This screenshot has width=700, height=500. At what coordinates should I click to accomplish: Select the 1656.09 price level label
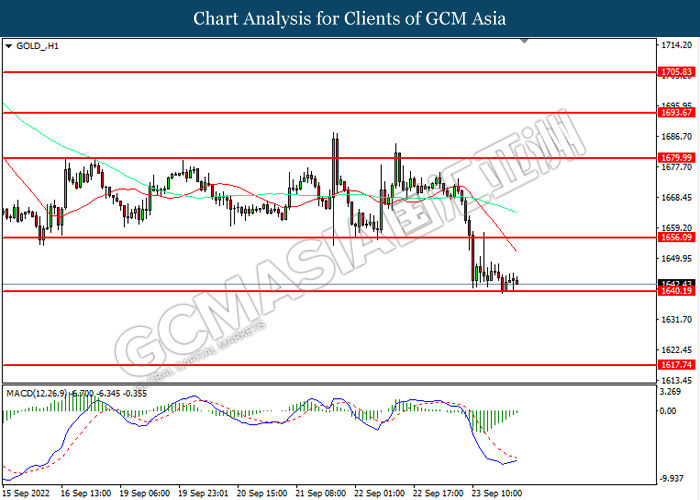[x=676, y=237]
